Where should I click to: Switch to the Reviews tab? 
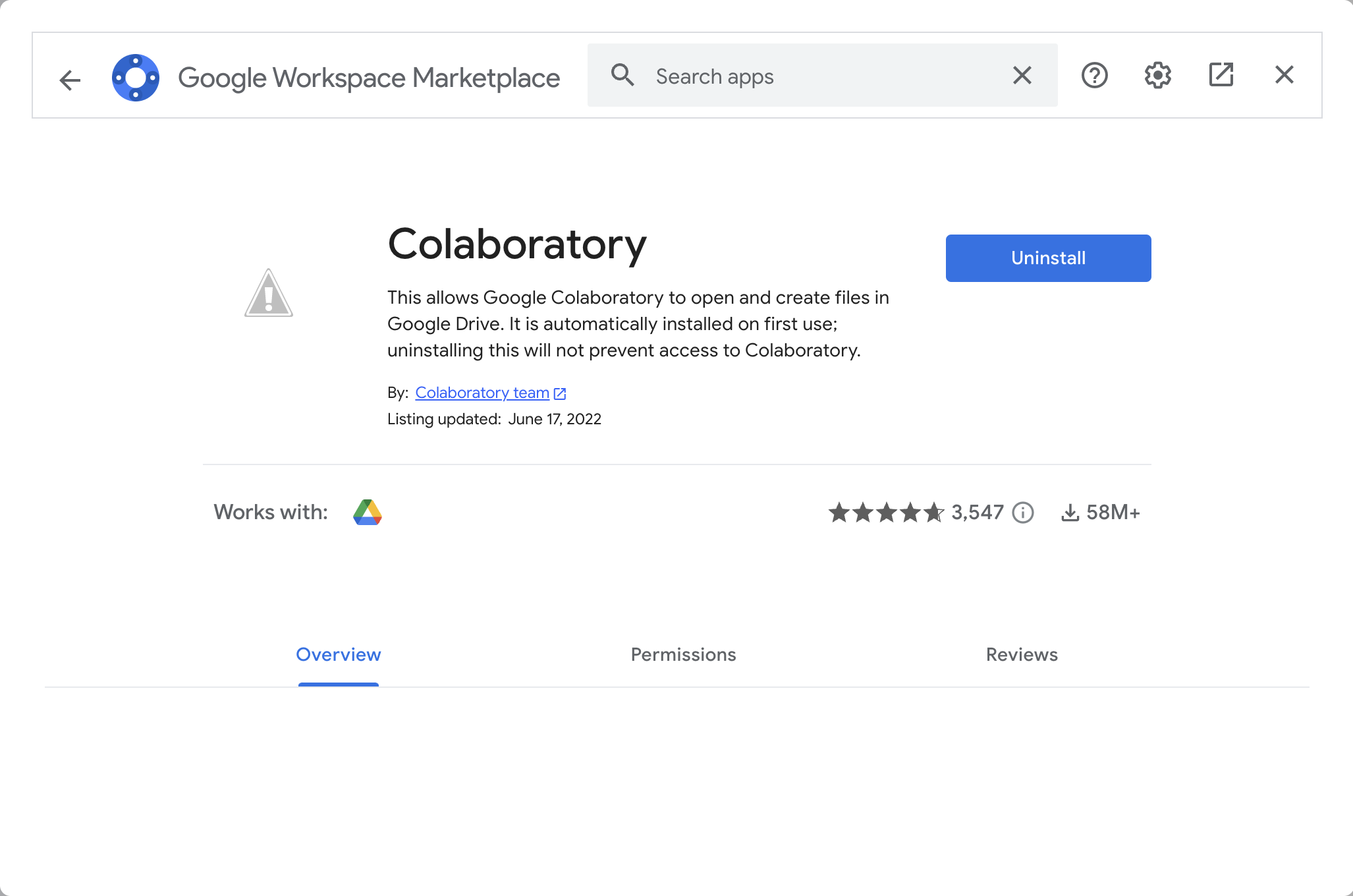tap(1022, 655)
